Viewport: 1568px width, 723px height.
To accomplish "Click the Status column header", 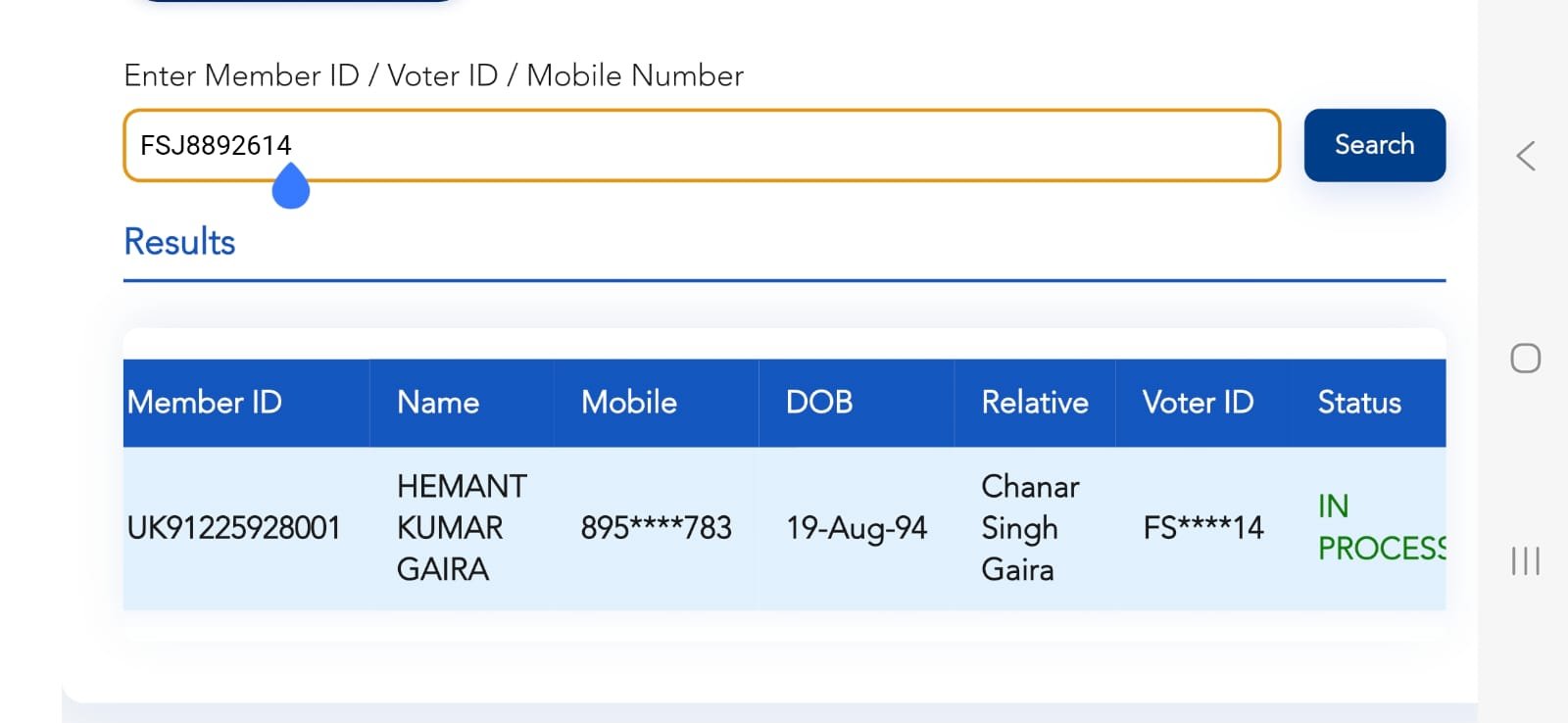I will 1359,403.
